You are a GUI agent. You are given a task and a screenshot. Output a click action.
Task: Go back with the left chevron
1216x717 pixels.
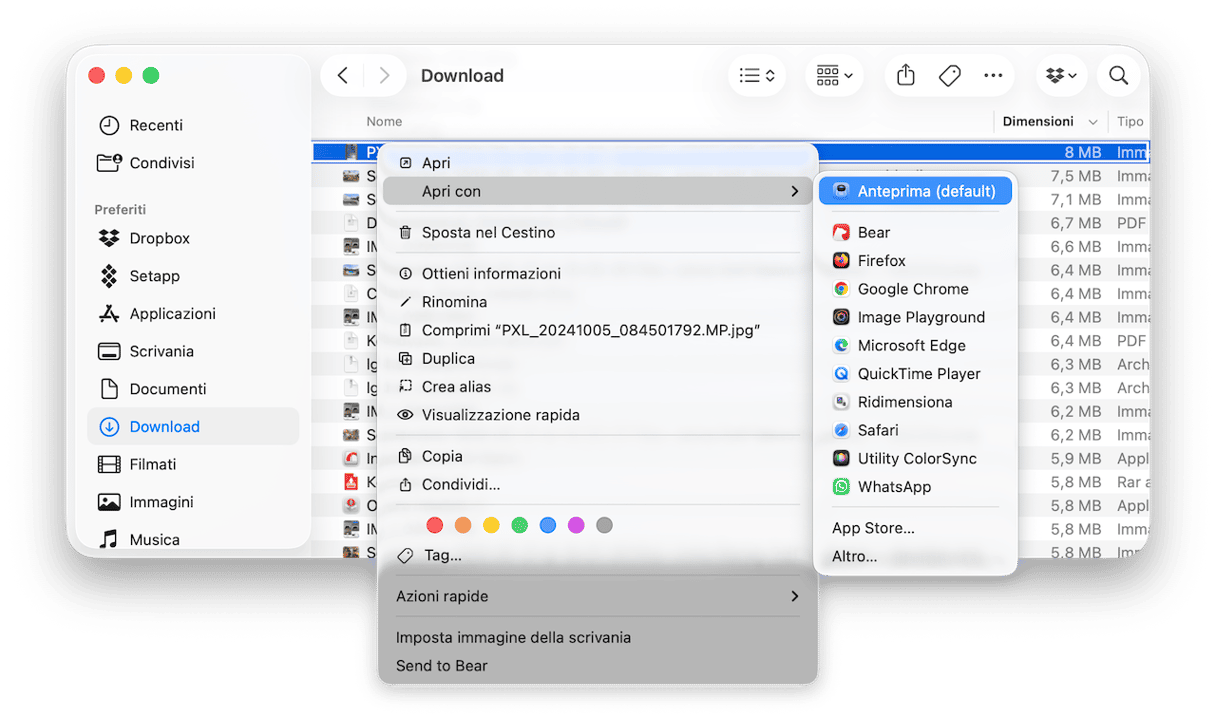tap(343, 76)
